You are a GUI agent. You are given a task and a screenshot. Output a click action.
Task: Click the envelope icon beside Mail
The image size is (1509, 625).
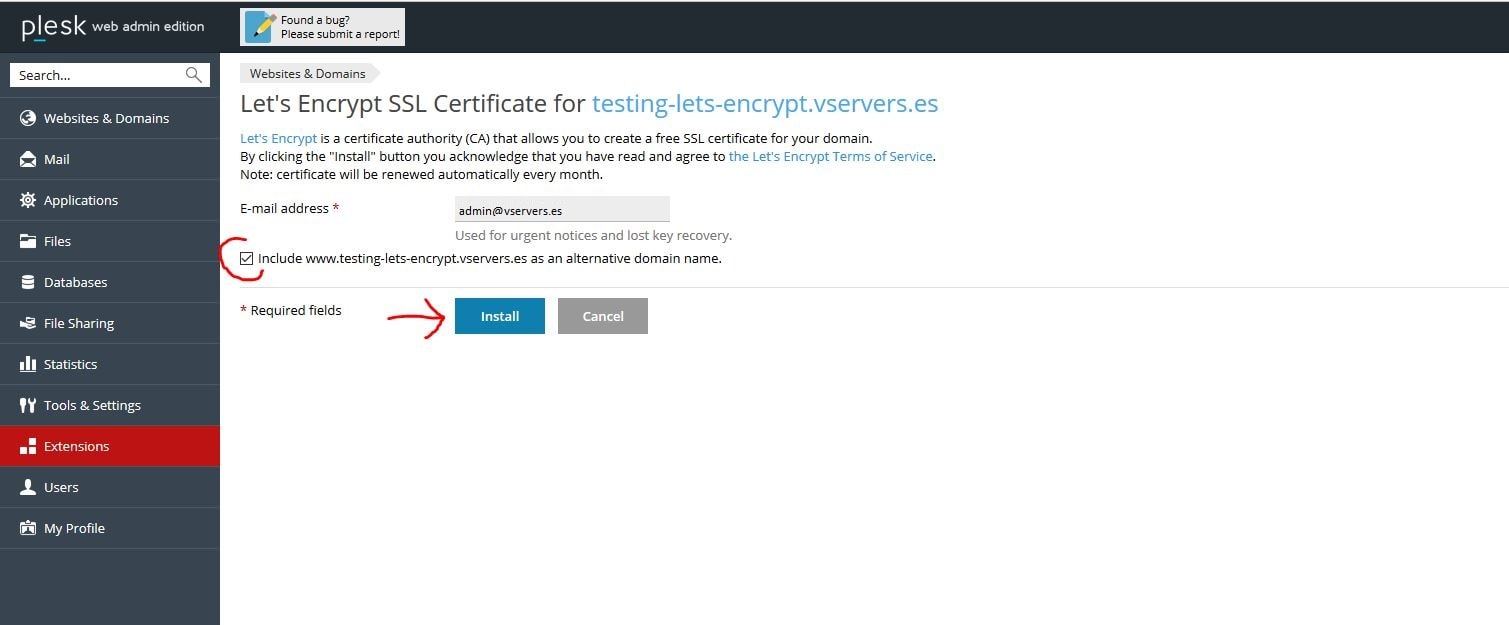click(x=28, y=159)
